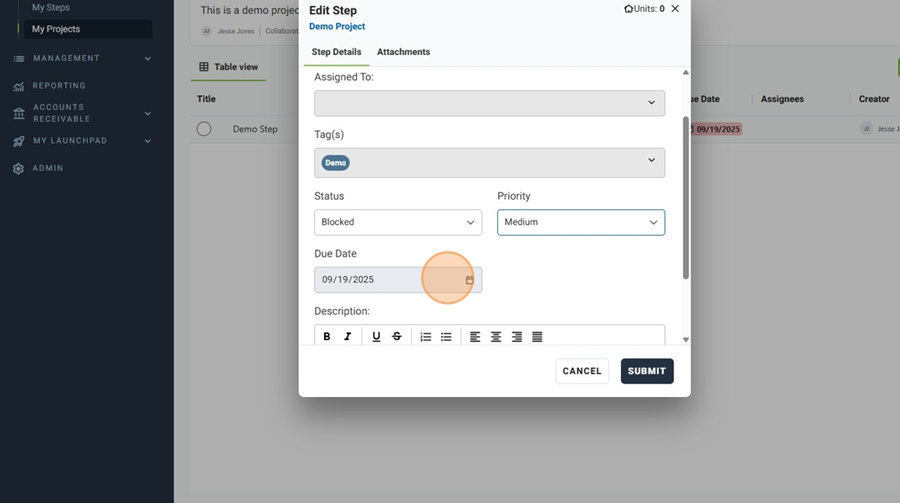Click the Submit button
The width and height of the screenshot is (900, 503).
tap(647, 371)
